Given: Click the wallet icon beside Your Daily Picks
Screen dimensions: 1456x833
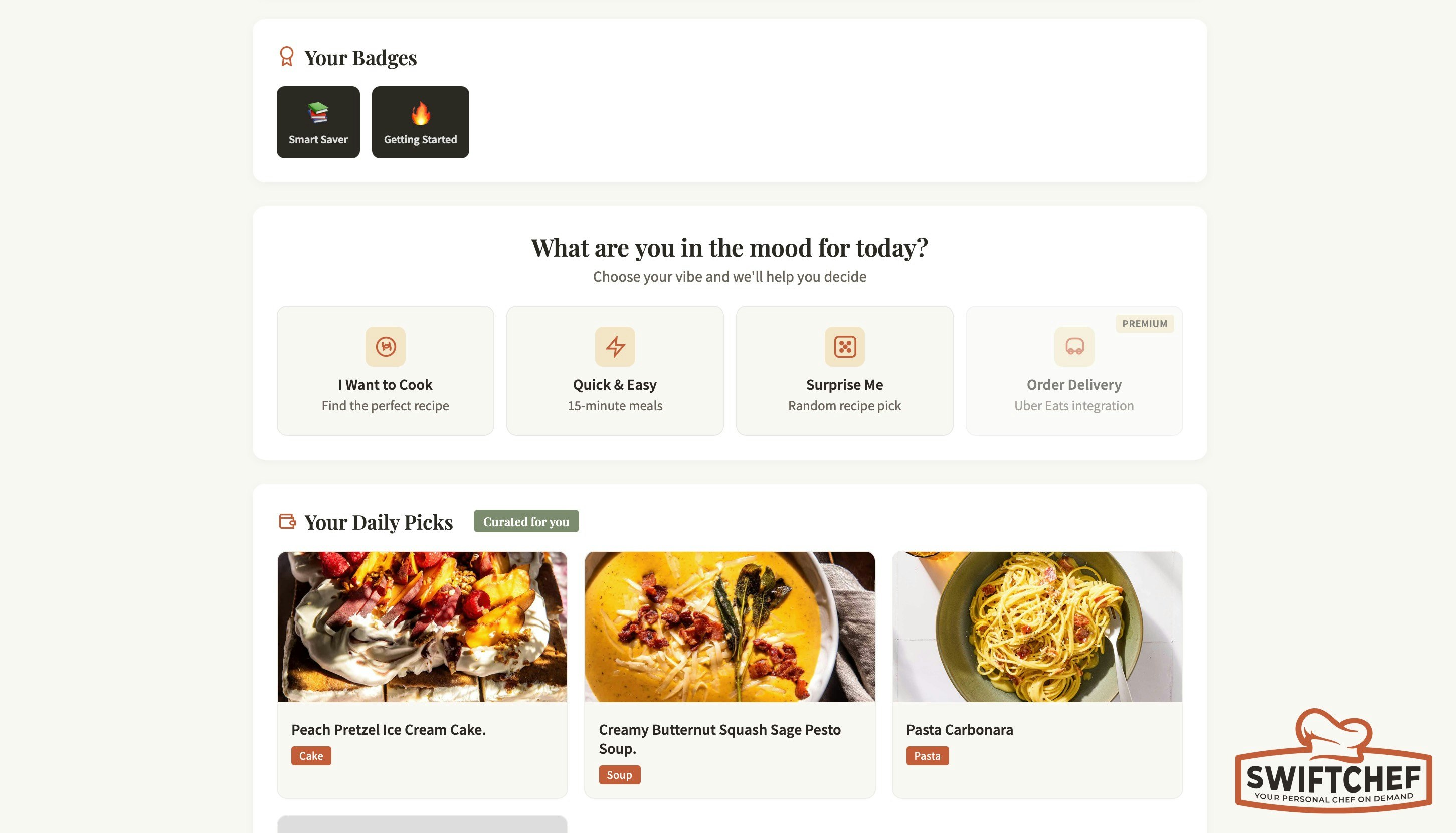Looking at the screenshot, I should [x=287, y=521].
